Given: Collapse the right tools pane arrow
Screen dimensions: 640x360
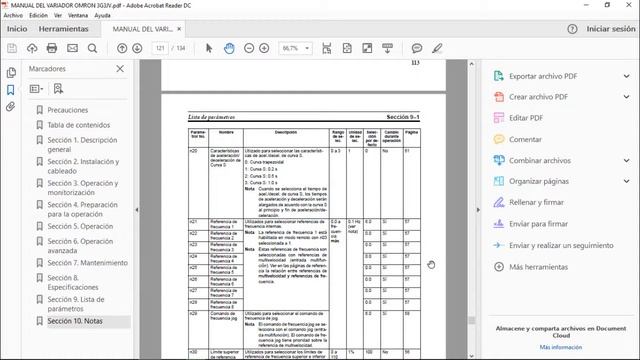Looking at the screenshot, I should (478, 210).
